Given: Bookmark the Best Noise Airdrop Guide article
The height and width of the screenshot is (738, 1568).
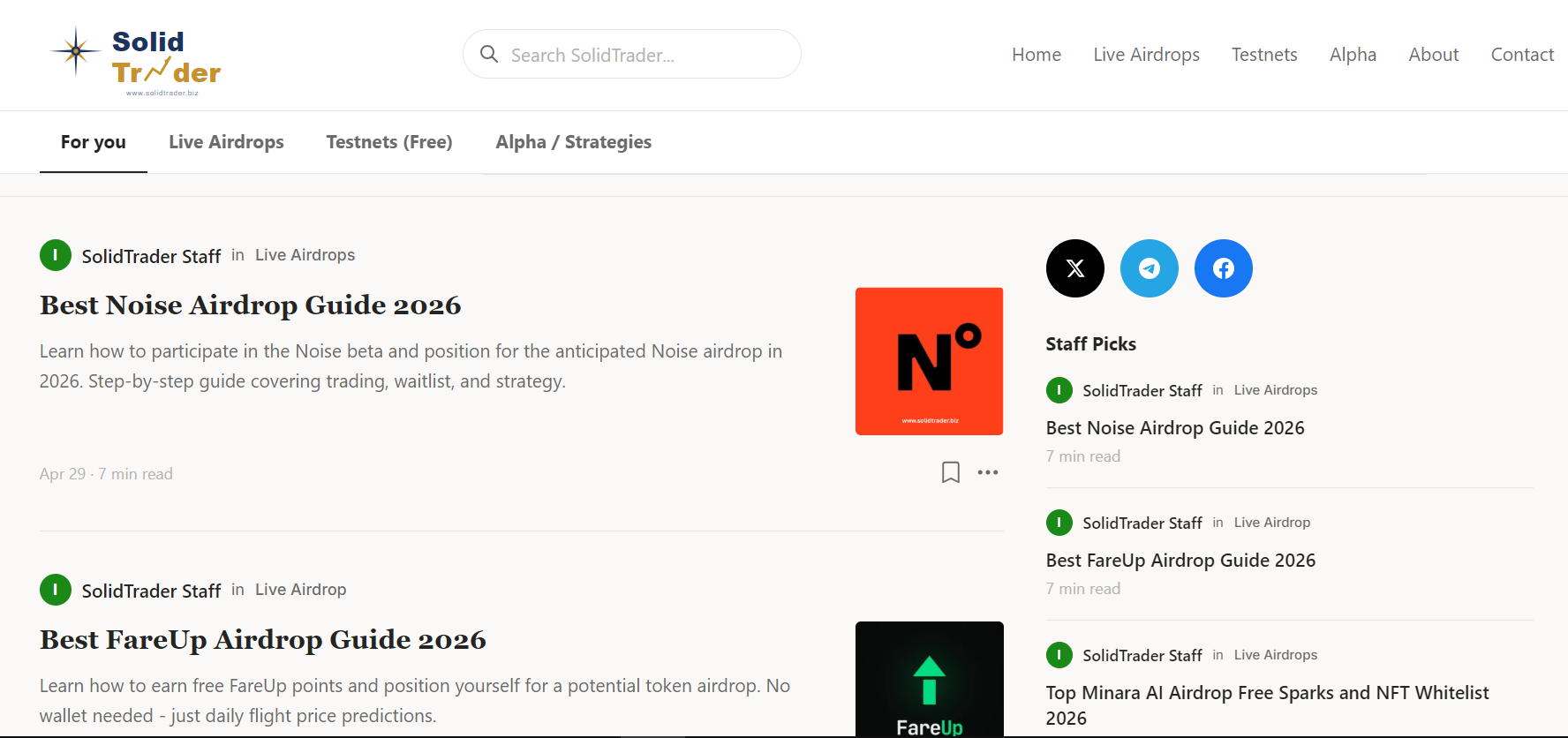Looking at the screenshot, I should (x=951, y=472).
